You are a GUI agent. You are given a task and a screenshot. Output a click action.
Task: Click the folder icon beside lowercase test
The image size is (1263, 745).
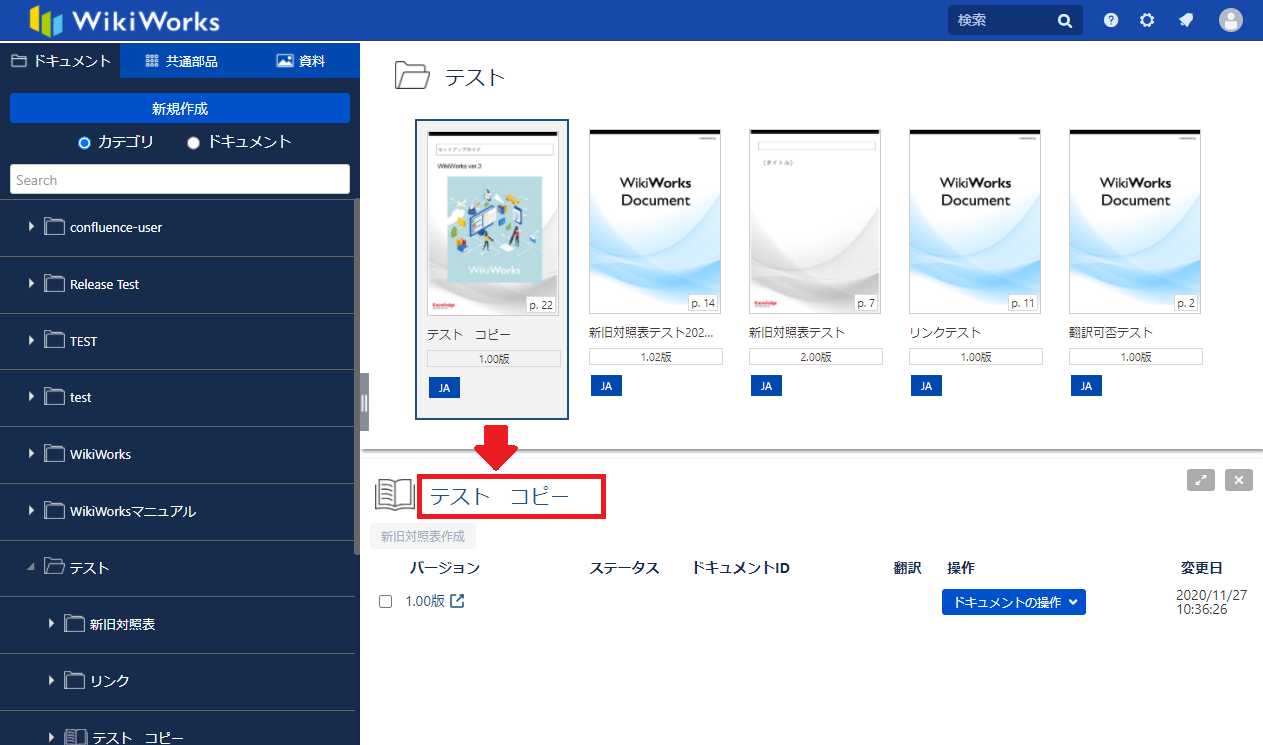coord(54,397)
